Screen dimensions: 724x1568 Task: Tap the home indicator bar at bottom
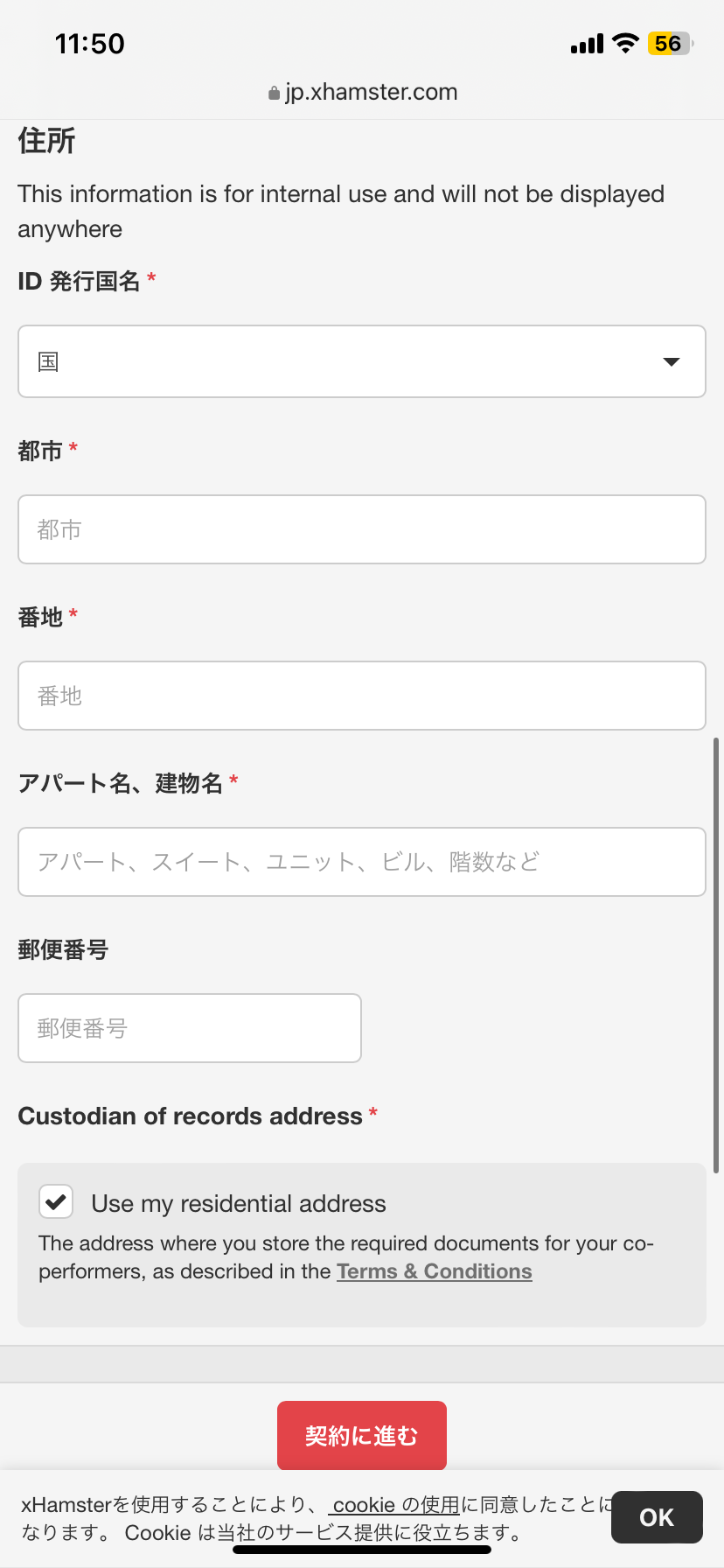(x=362, y=1550)
